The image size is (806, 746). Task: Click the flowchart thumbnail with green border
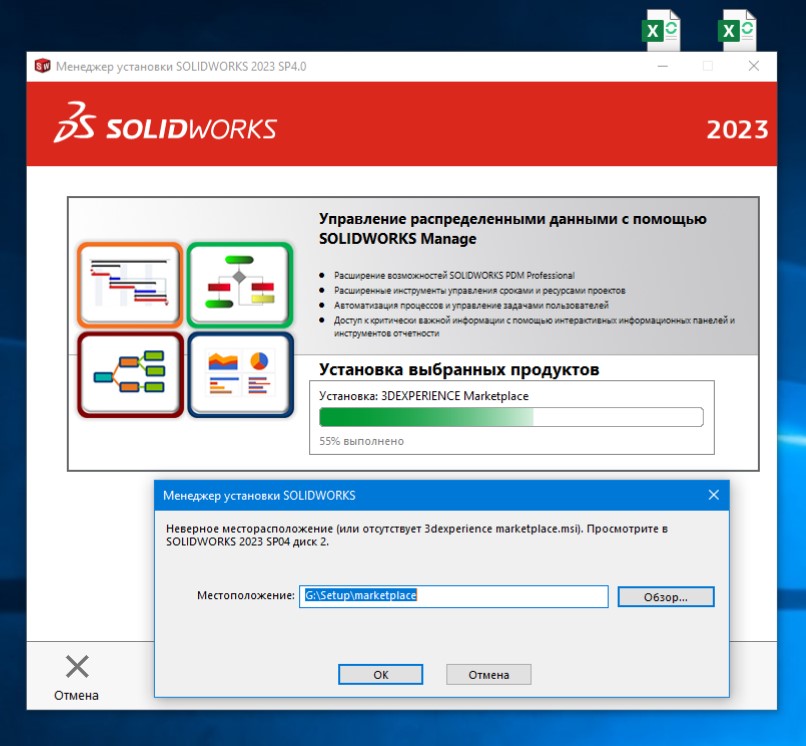pos(240,285)
